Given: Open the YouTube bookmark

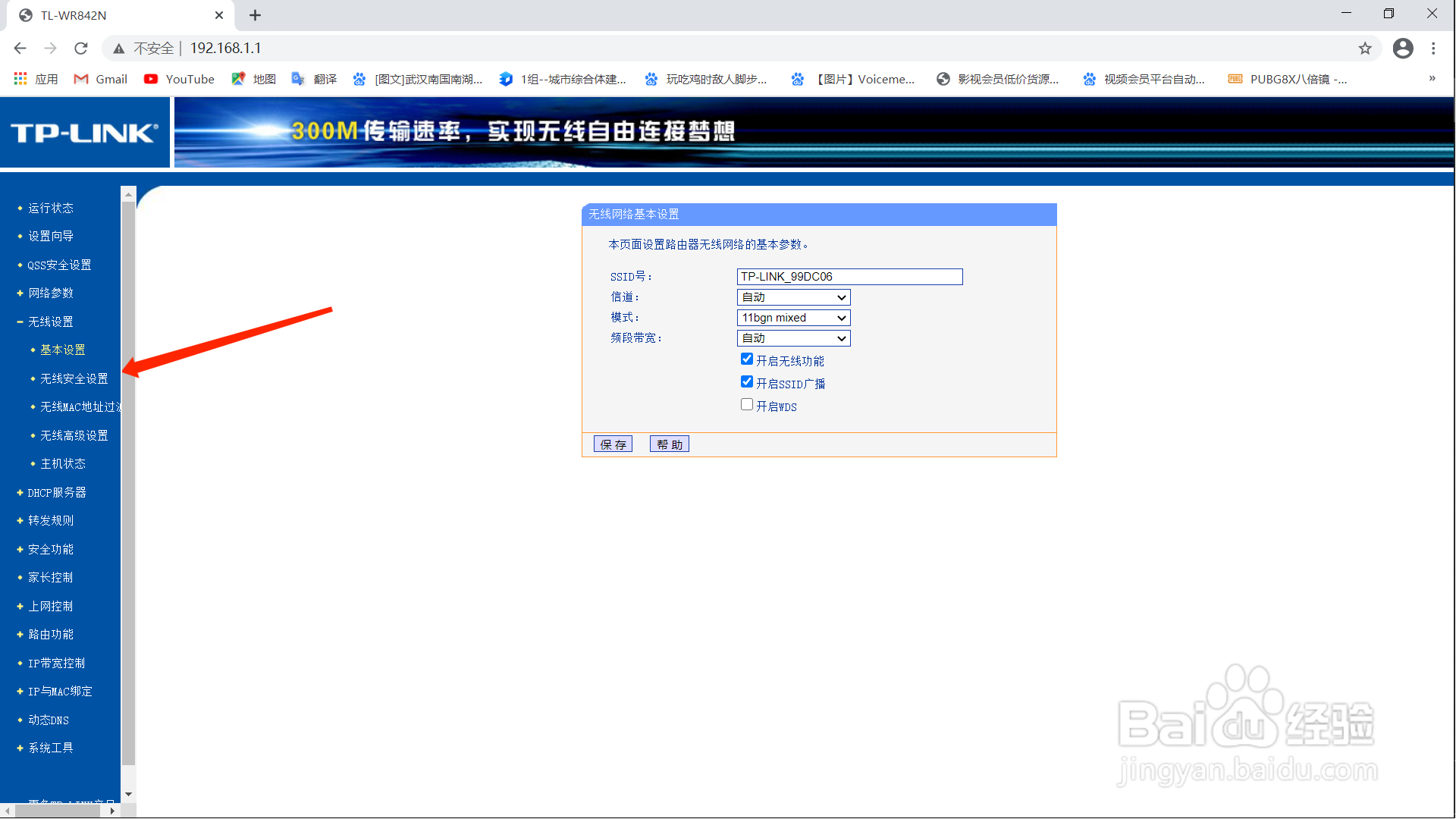Looking at the screenshot, I should pyautogui.click(x=179, y=79).
